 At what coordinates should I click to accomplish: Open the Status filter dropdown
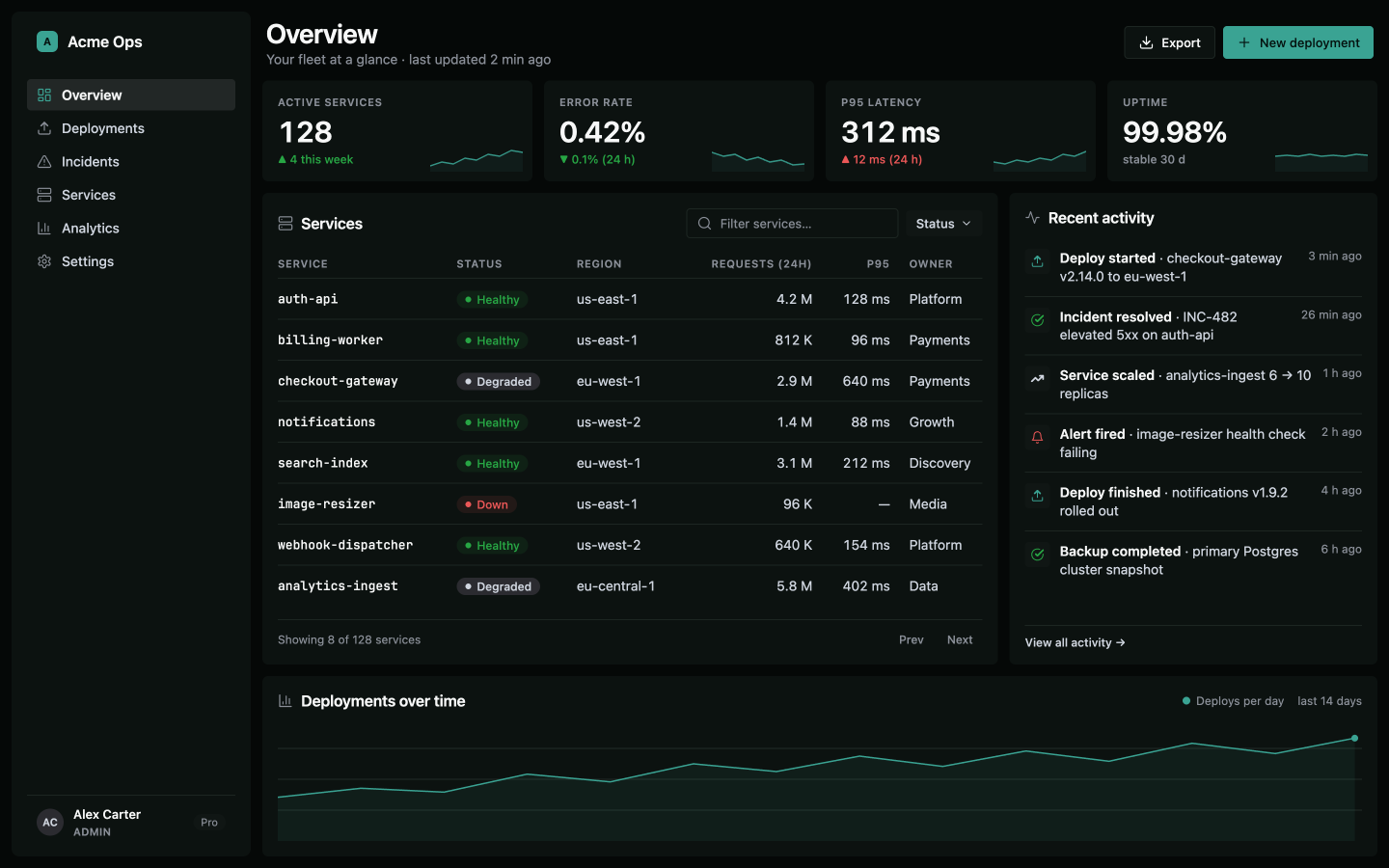[x=943, y=224]
